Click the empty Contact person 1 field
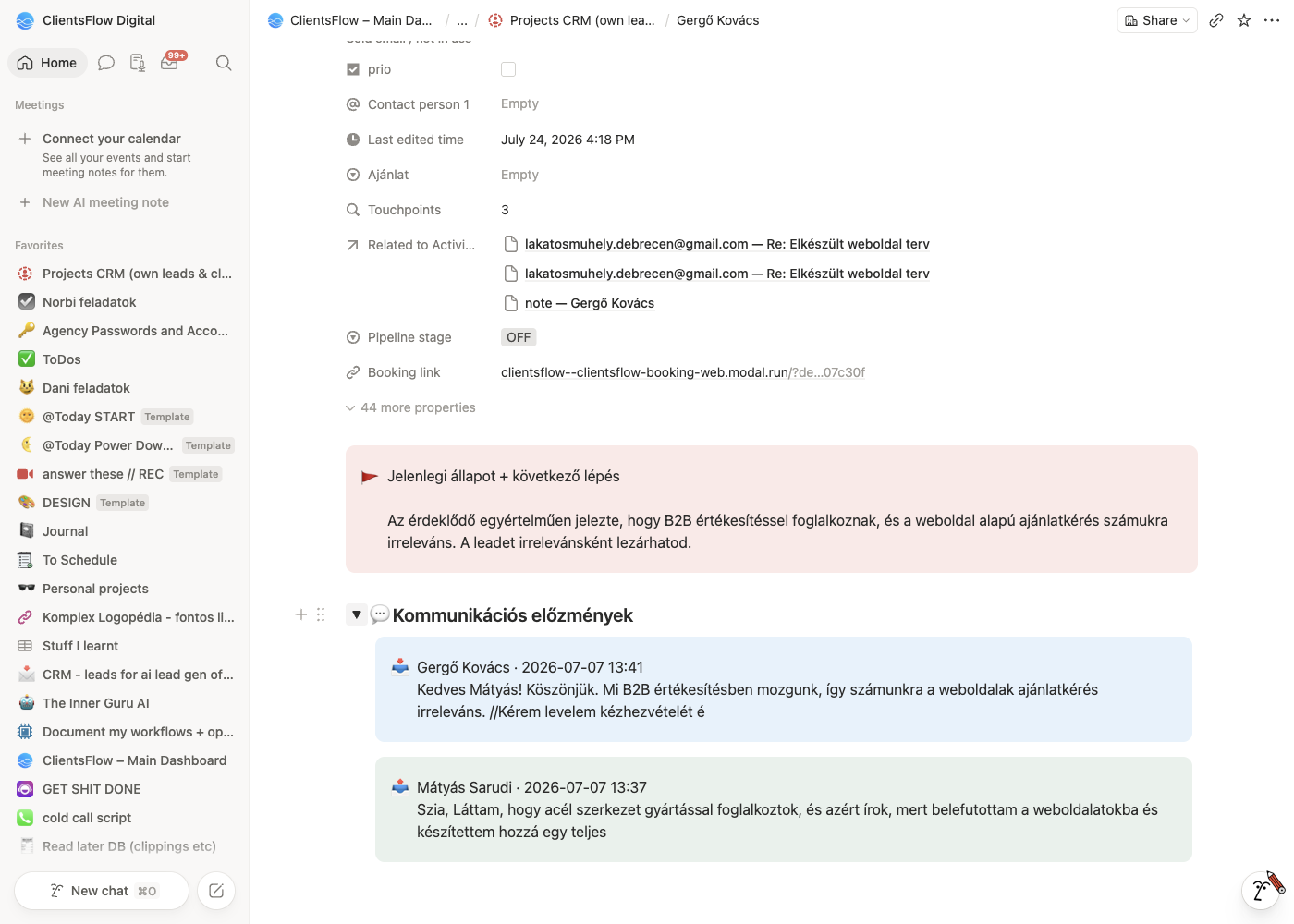The image size is (1294, 924). (519, 104)
